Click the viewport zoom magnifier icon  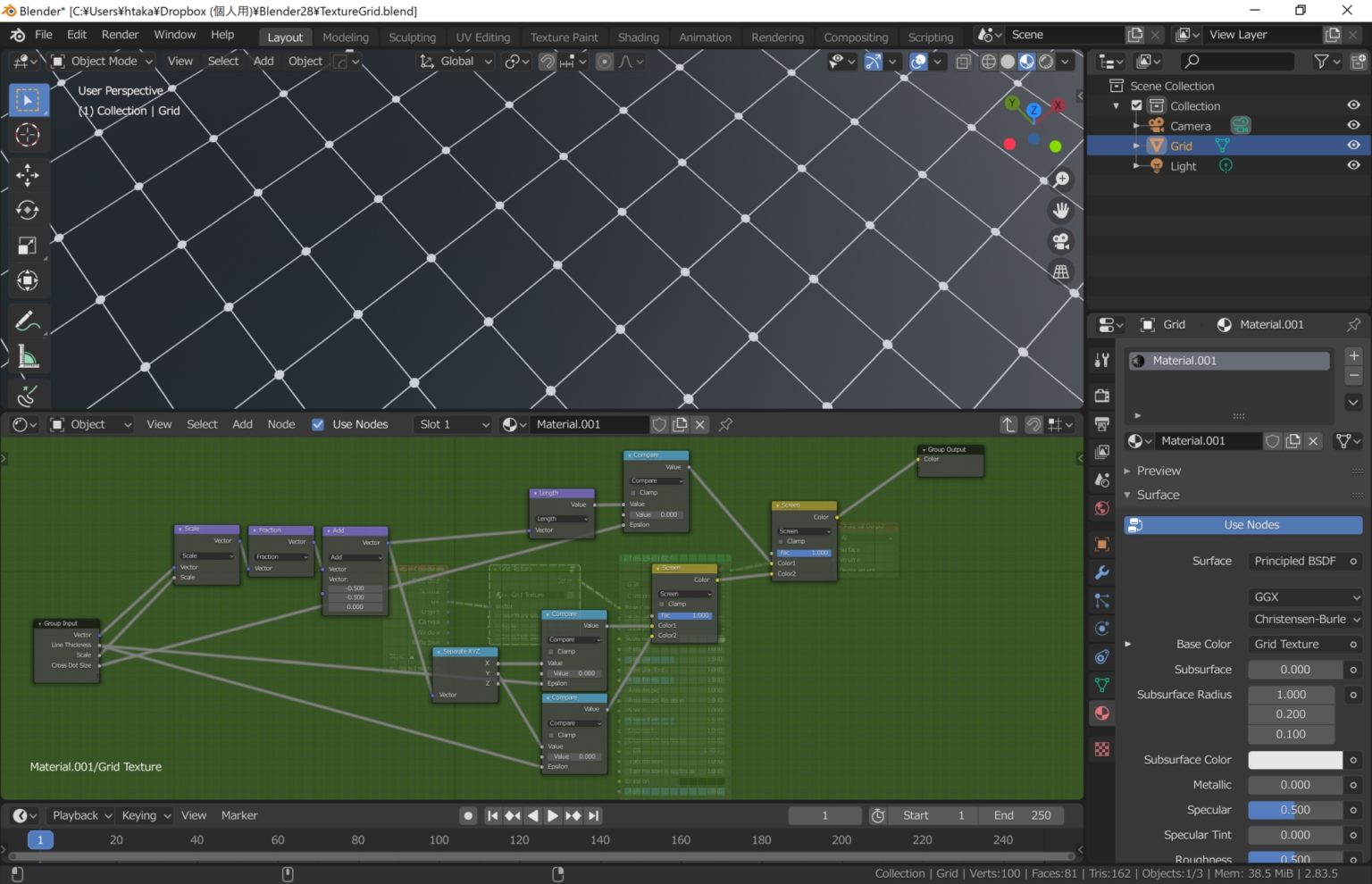[x=1061, y=179]
